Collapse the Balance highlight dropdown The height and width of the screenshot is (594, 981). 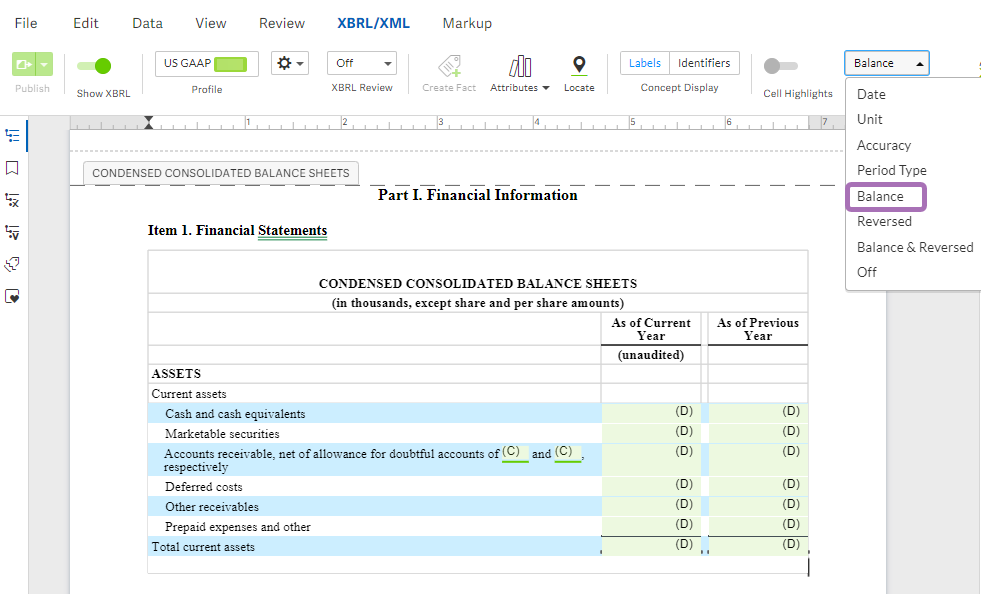tap(886, 63)
